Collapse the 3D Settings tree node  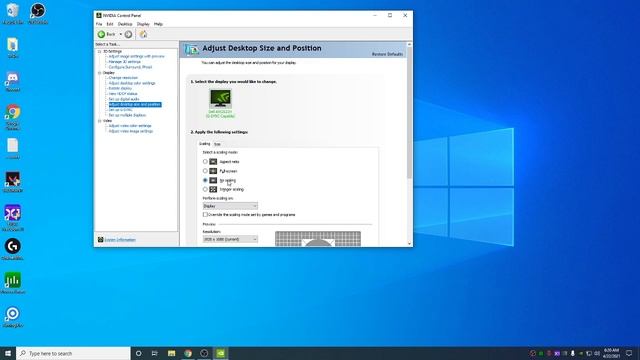click(99, 51)
